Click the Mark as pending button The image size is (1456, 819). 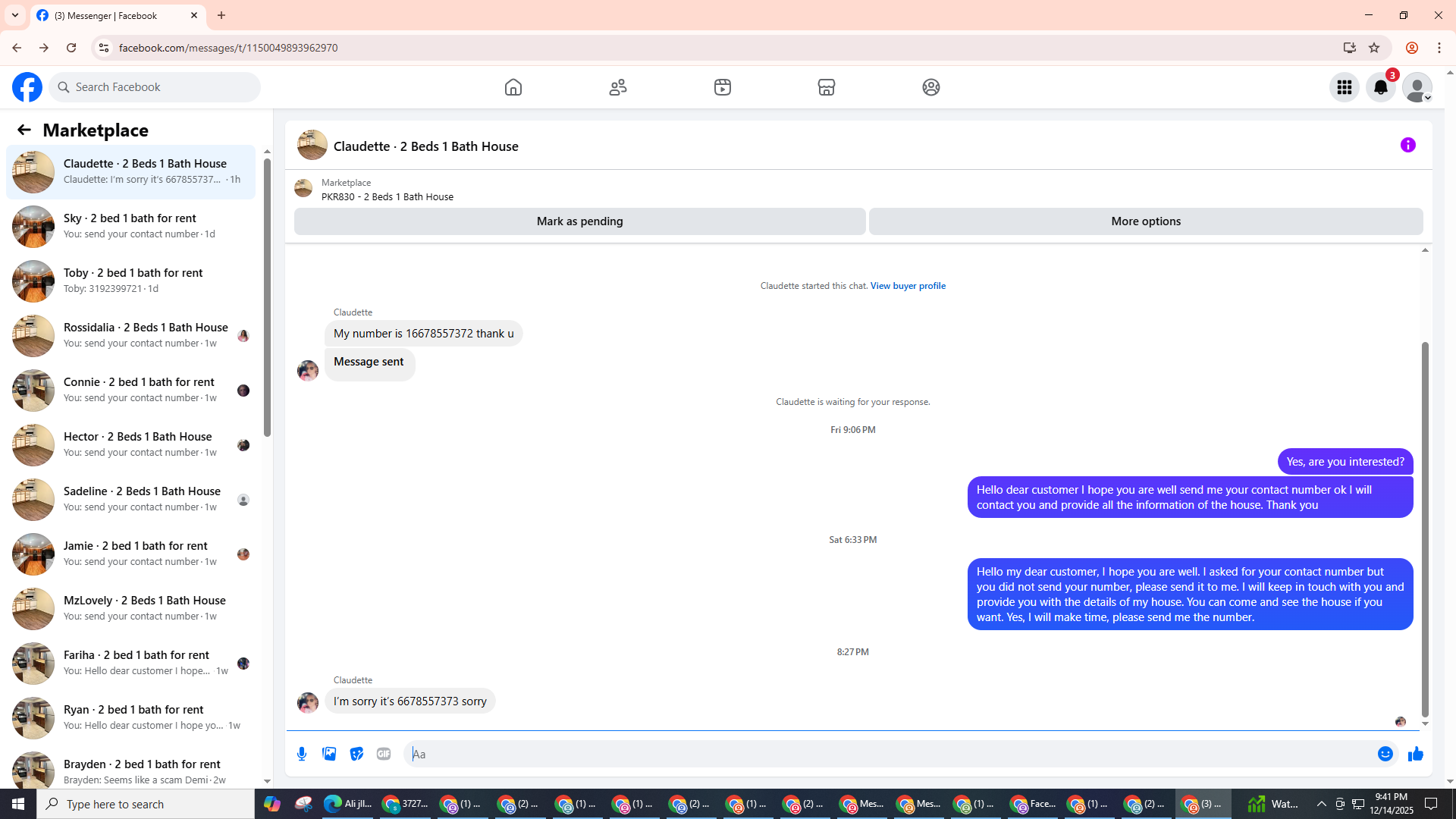tap(579, 221)
